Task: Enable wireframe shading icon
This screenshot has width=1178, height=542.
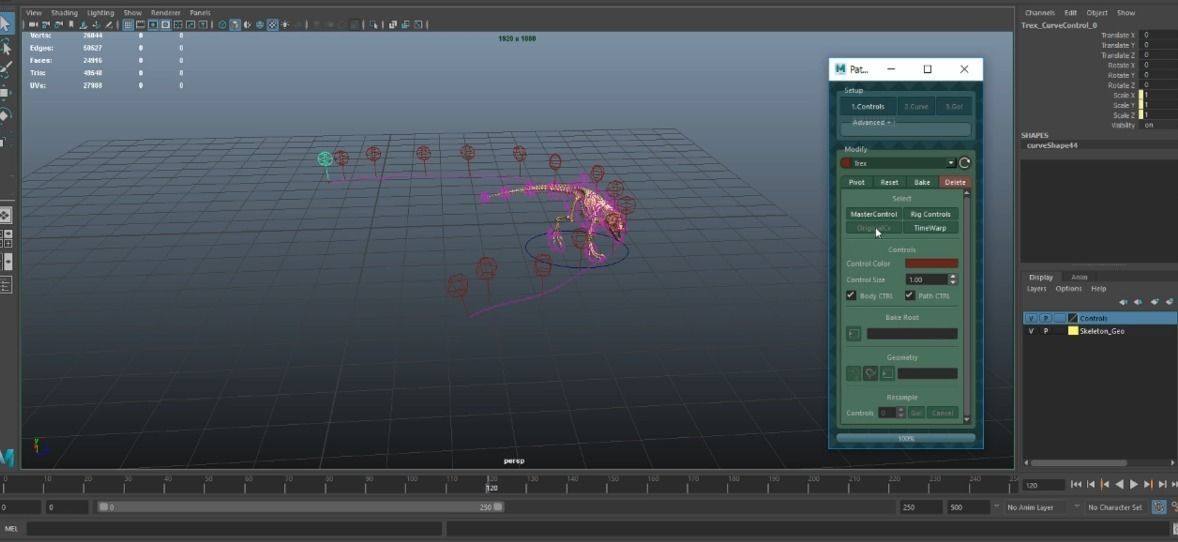Action: [222, 25]
